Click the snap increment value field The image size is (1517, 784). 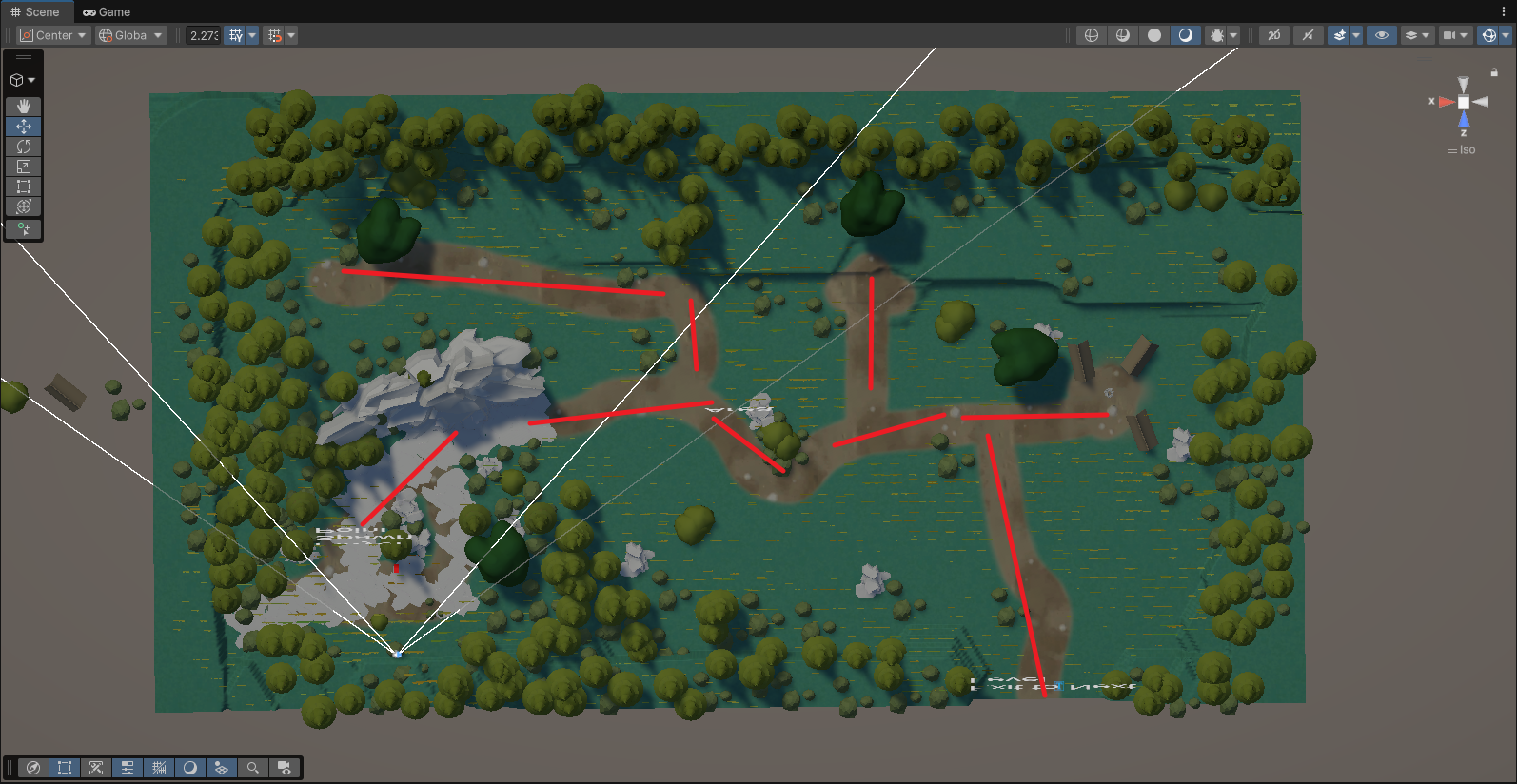pyautogui.click(x=204, y=35)
